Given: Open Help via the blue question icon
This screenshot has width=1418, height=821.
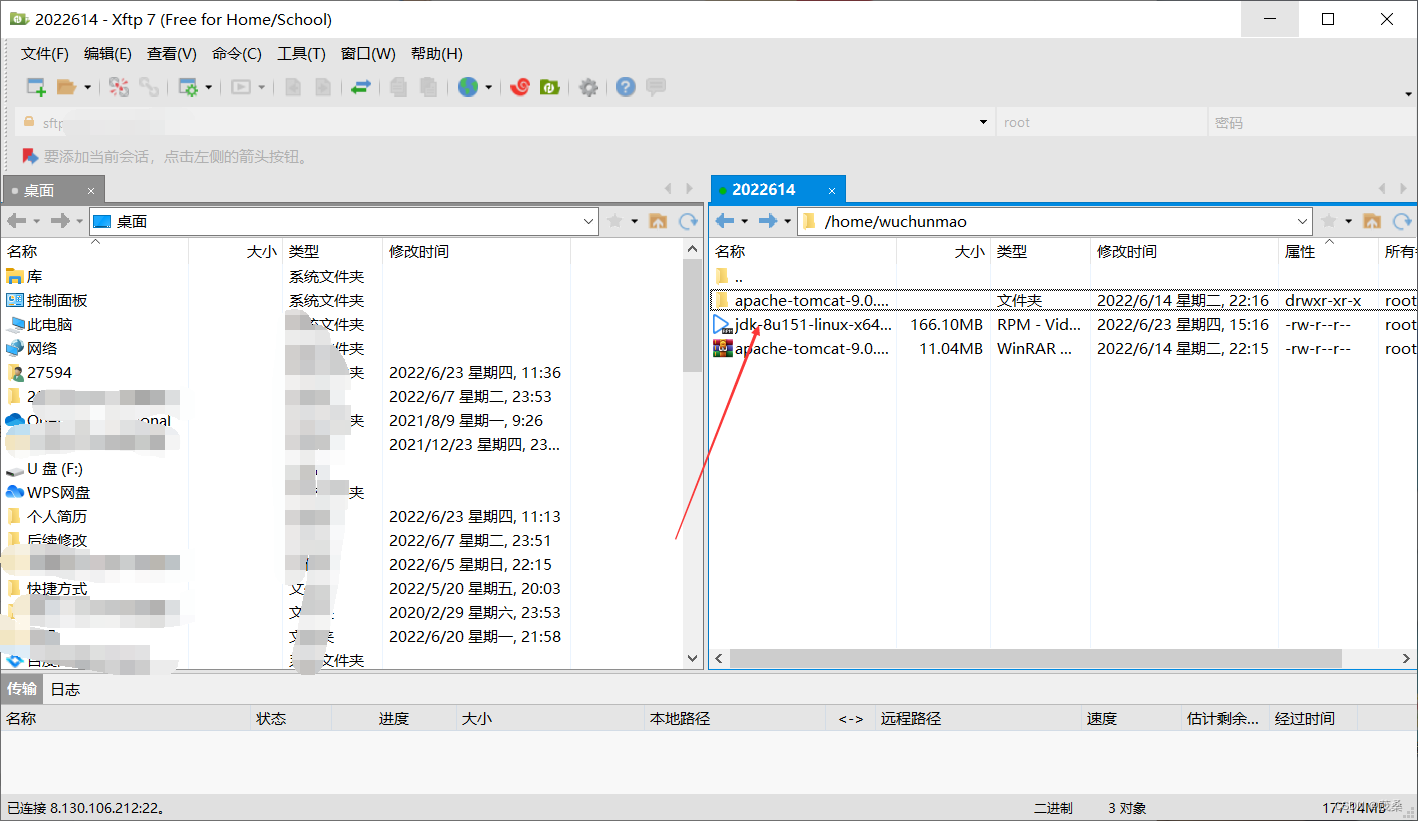Looking at the screenshot, I should click(626, 87).
